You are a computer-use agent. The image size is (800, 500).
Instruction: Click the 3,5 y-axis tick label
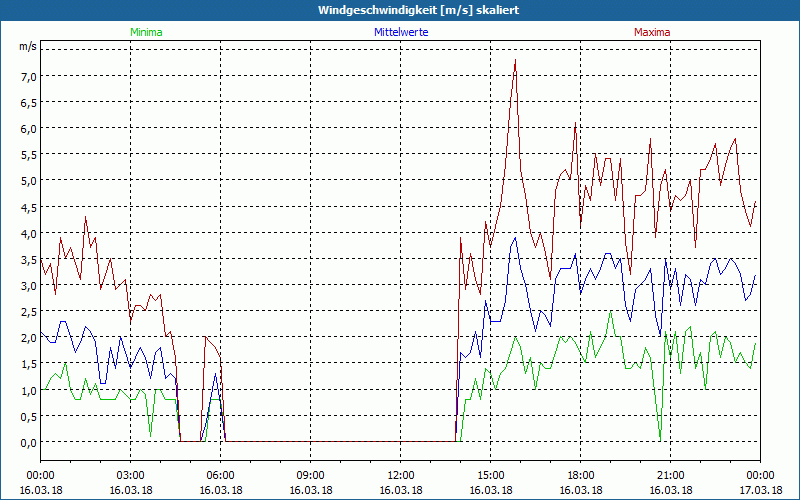[27, 259]
